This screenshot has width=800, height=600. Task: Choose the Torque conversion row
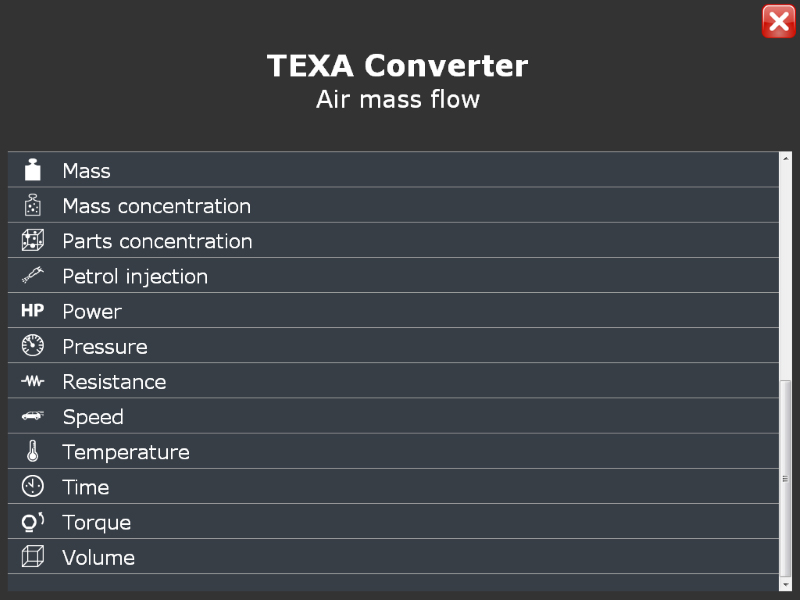coord(393,521)
